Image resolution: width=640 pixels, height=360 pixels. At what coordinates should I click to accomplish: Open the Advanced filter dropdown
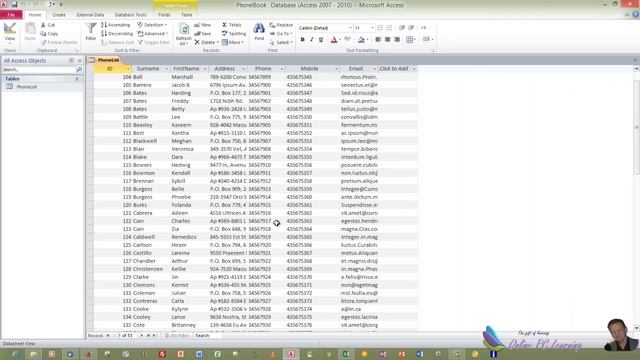(x=153, y=33)
